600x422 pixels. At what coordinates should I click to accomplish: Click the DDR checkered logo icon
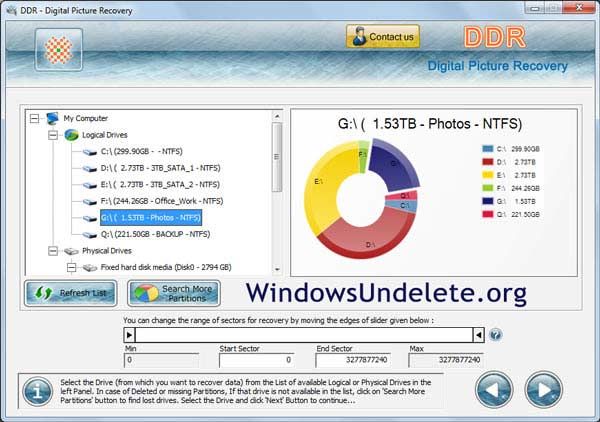(59, 50)
